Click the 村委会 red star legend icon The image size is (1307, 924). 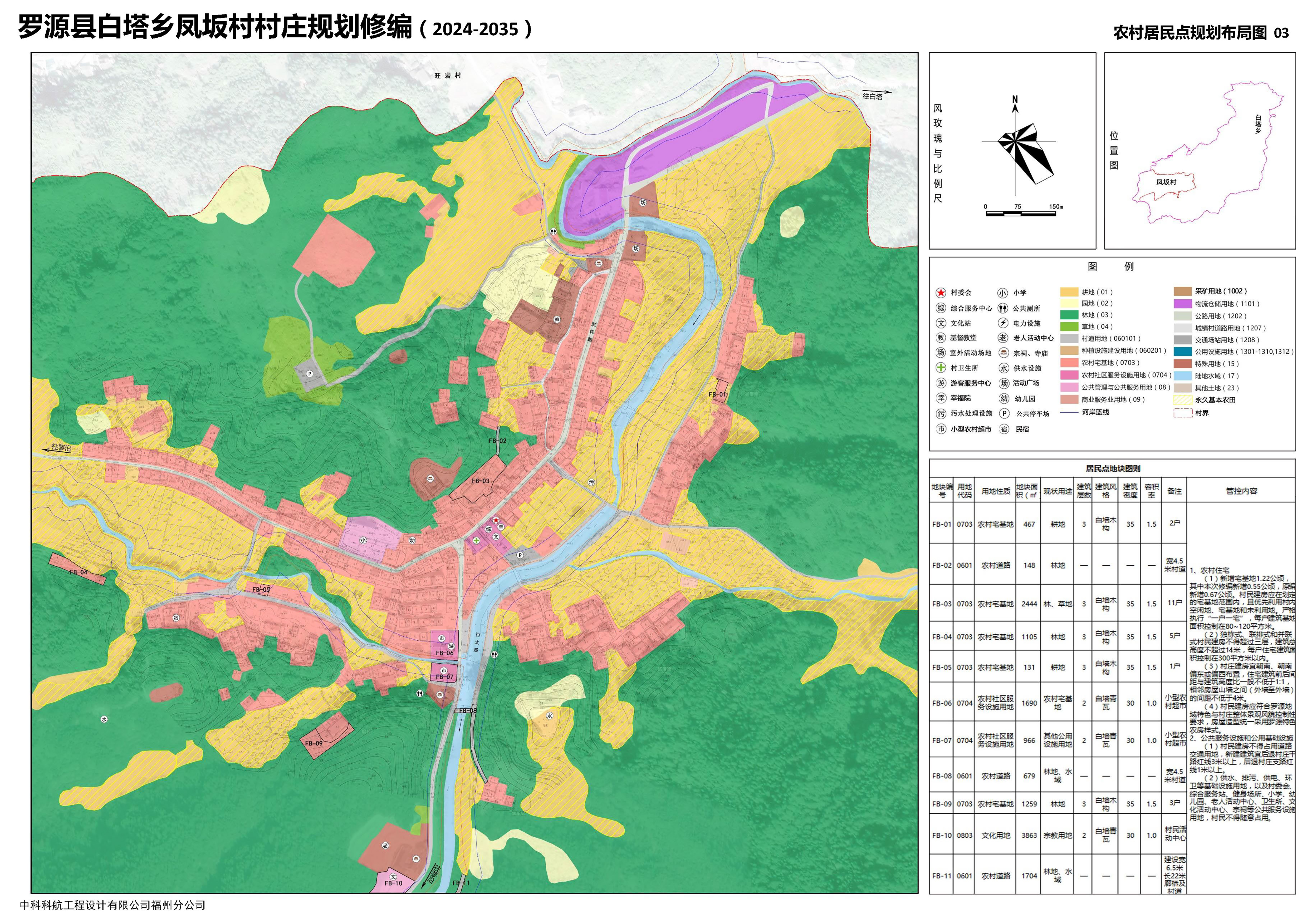pos(941,293)
